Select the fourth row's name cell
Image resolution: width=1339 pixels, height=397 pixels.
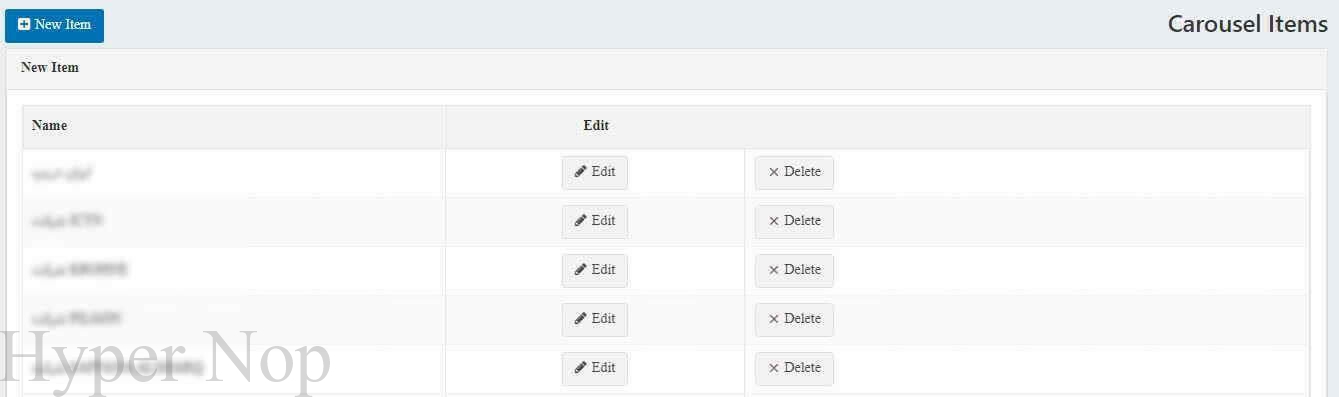(x=234, y=320)
